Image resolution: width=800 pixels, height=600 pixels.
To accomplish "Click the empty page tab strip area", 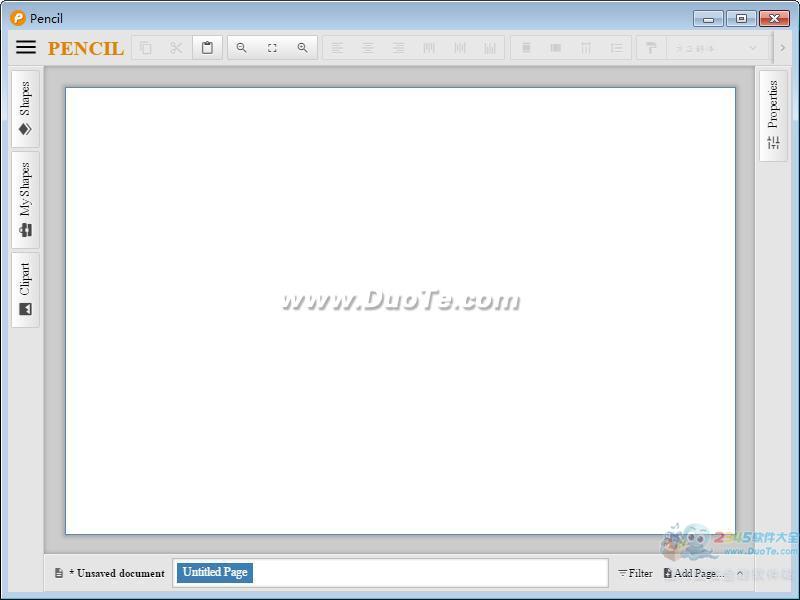I will [430, 572].
